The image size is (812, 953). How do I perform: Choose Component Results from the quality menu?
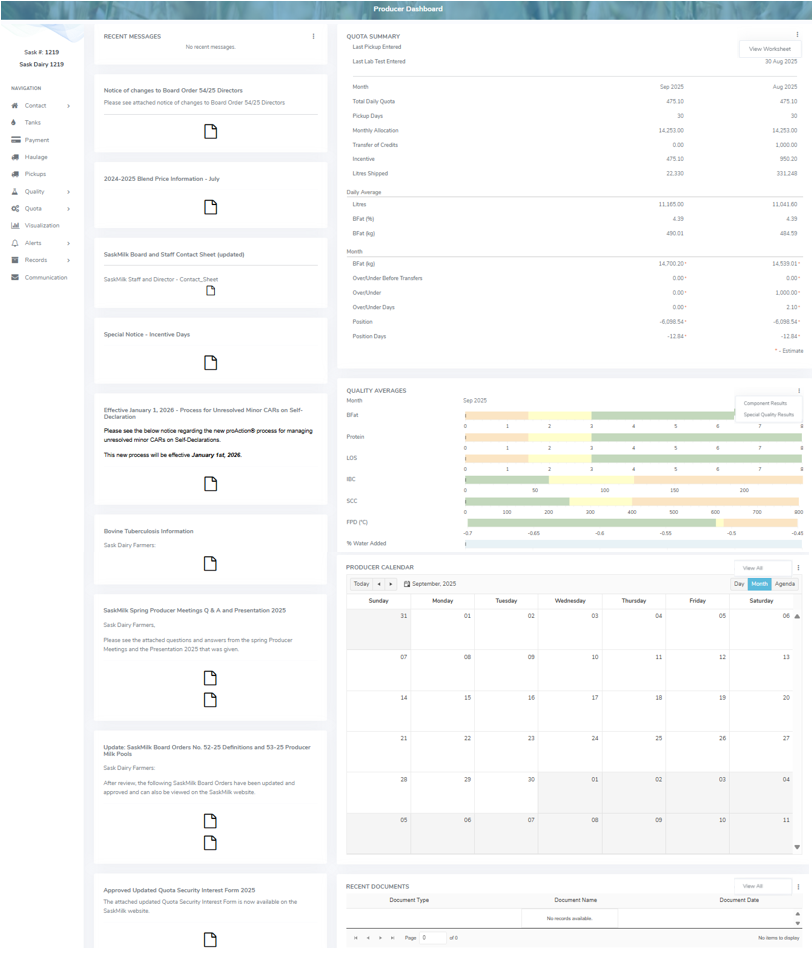click(x=765, y=402)
